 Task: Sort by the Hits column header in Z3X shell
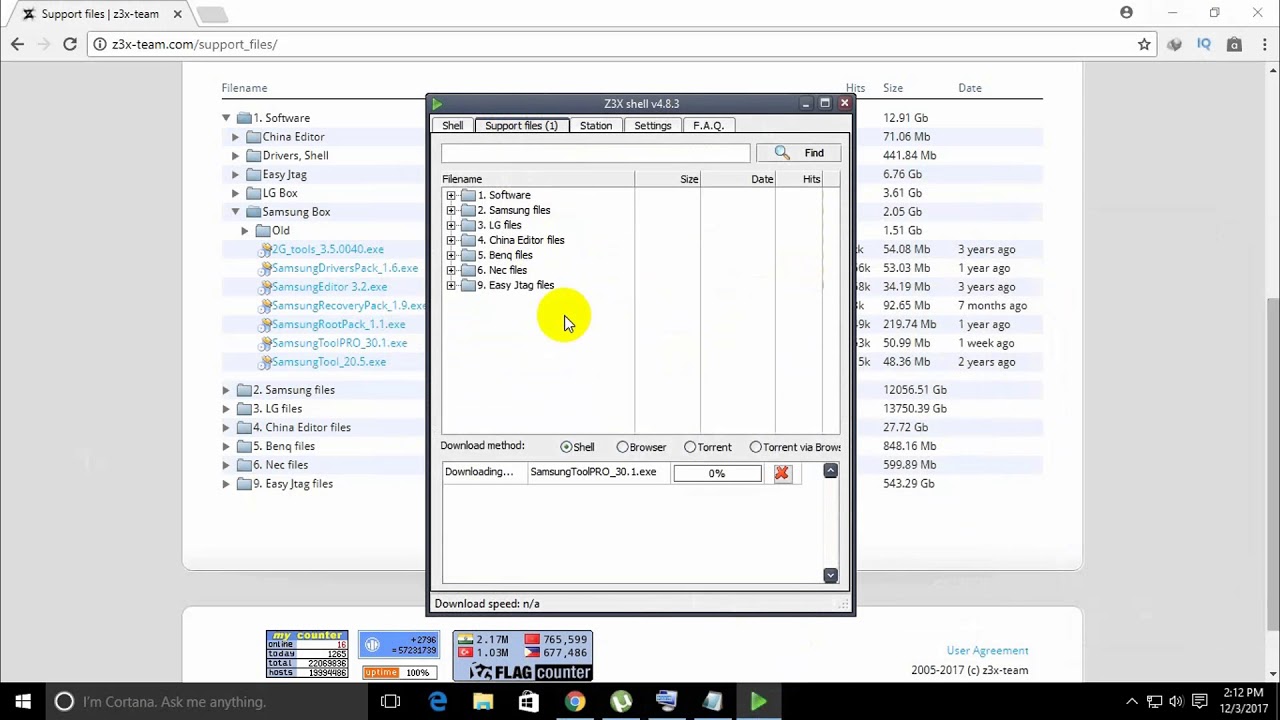pyautogui.click(x=800, y=179)
